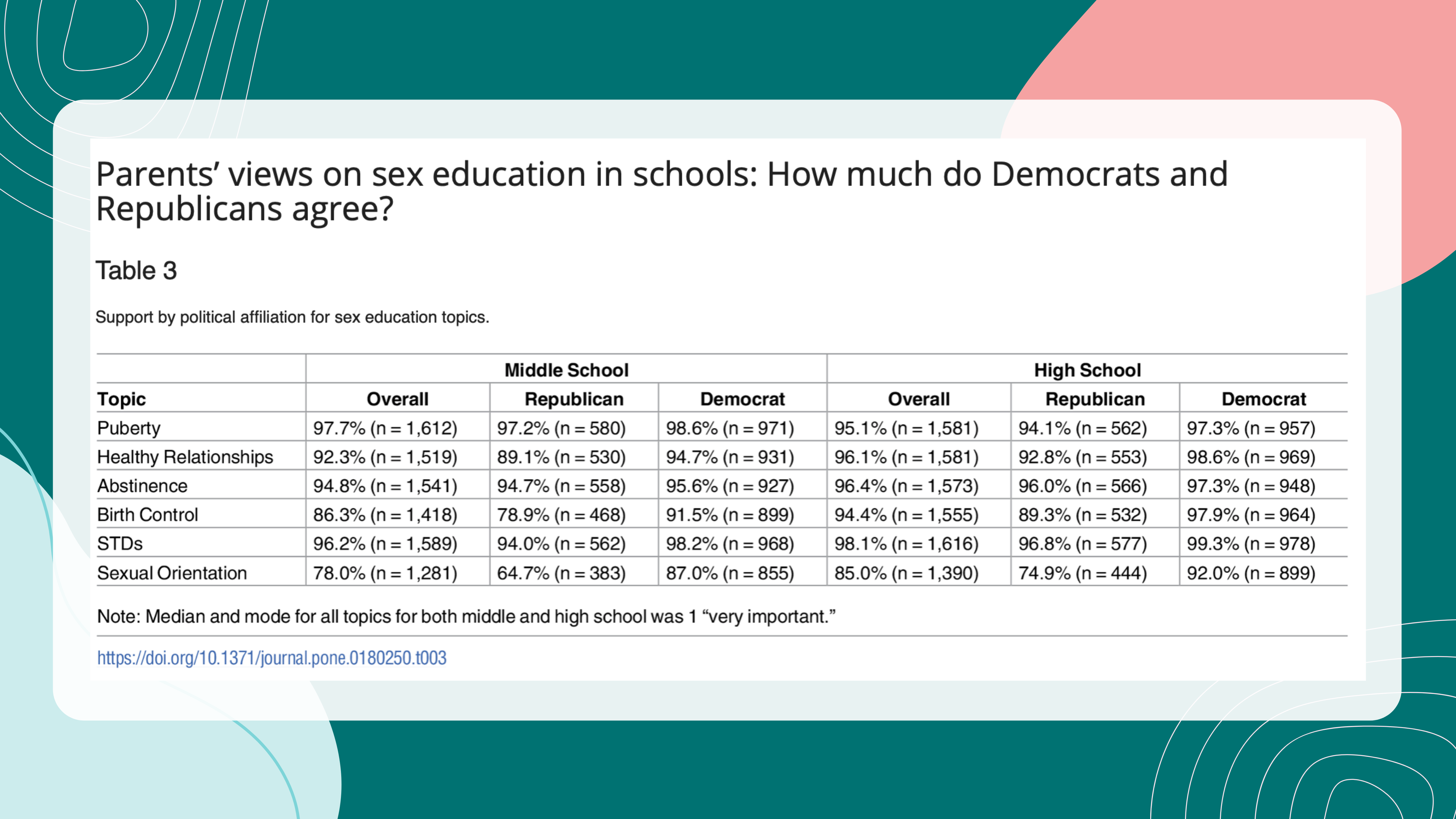Select the "Topic" column header
Image resolution: width=1456 pixels, height=819 pixels.
click(122, 399)
